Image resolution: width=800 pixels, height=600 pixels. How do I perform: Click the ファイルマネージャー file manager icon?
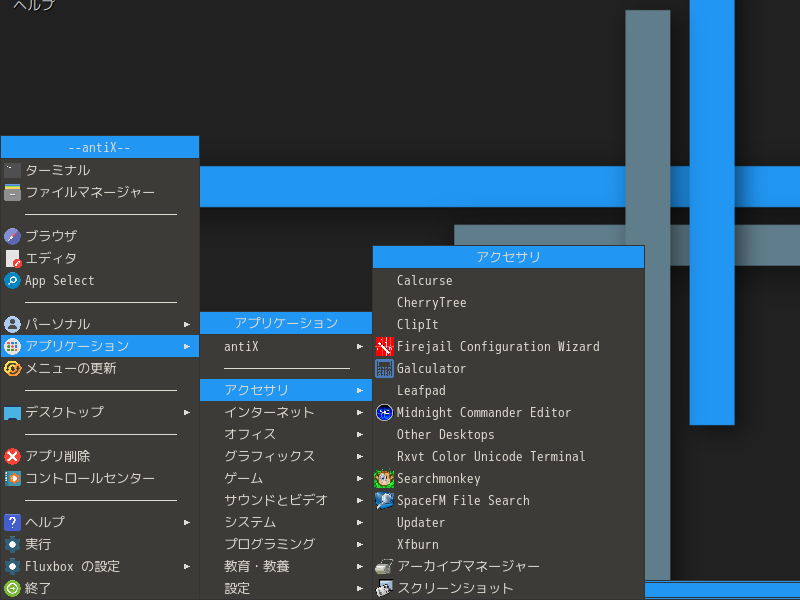(x=12, y=192)
